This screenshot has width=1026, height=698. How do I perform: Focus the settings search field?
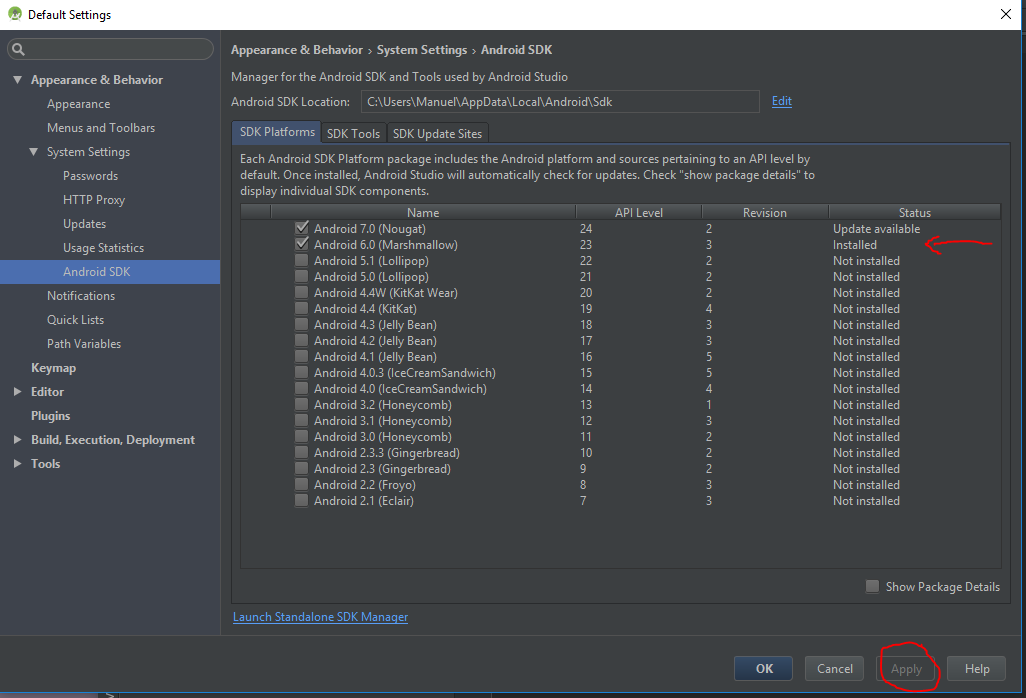[110, 49]
